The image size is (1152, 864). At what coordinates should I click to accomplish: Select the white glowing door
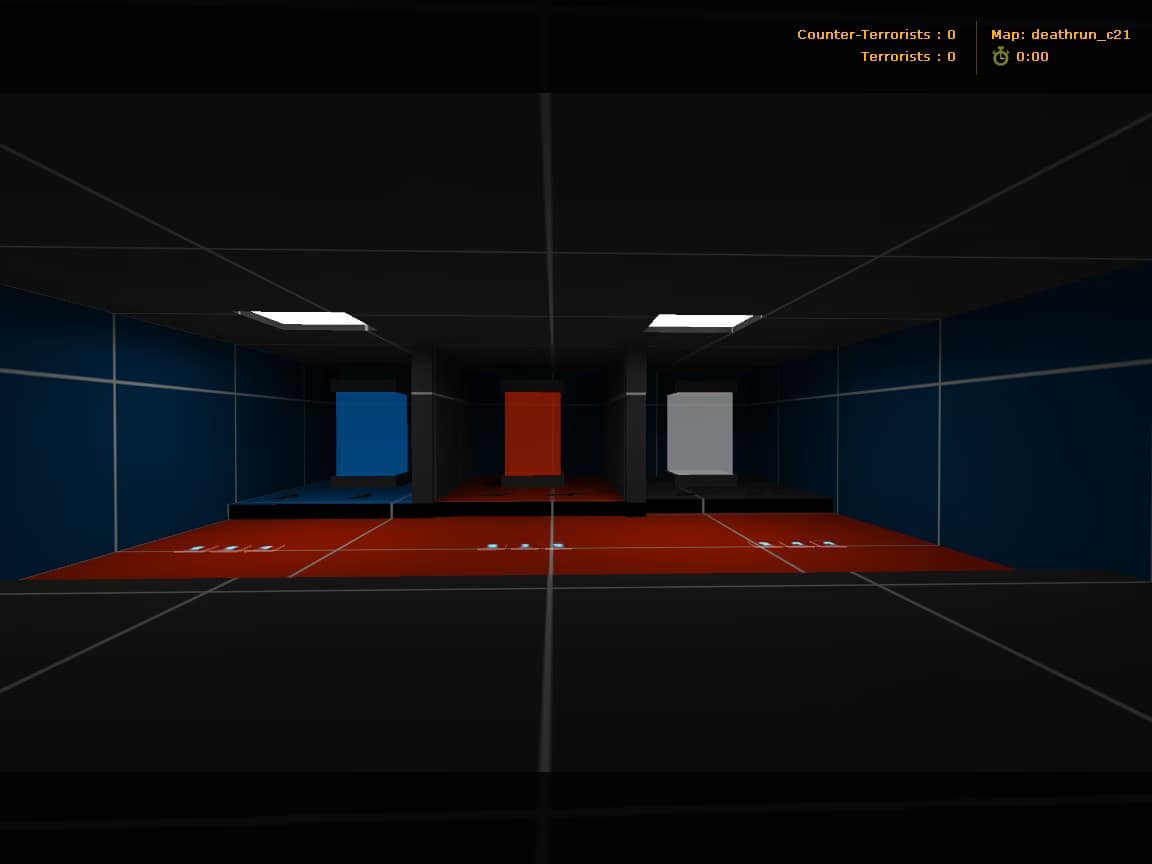699,433
